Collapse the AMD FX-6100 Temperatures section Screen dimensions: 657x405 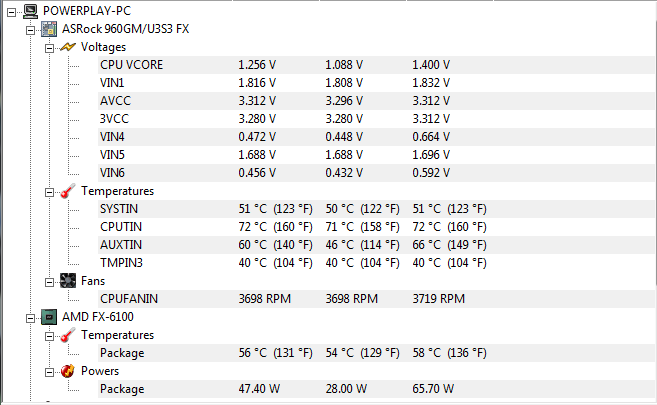point(49,336)
